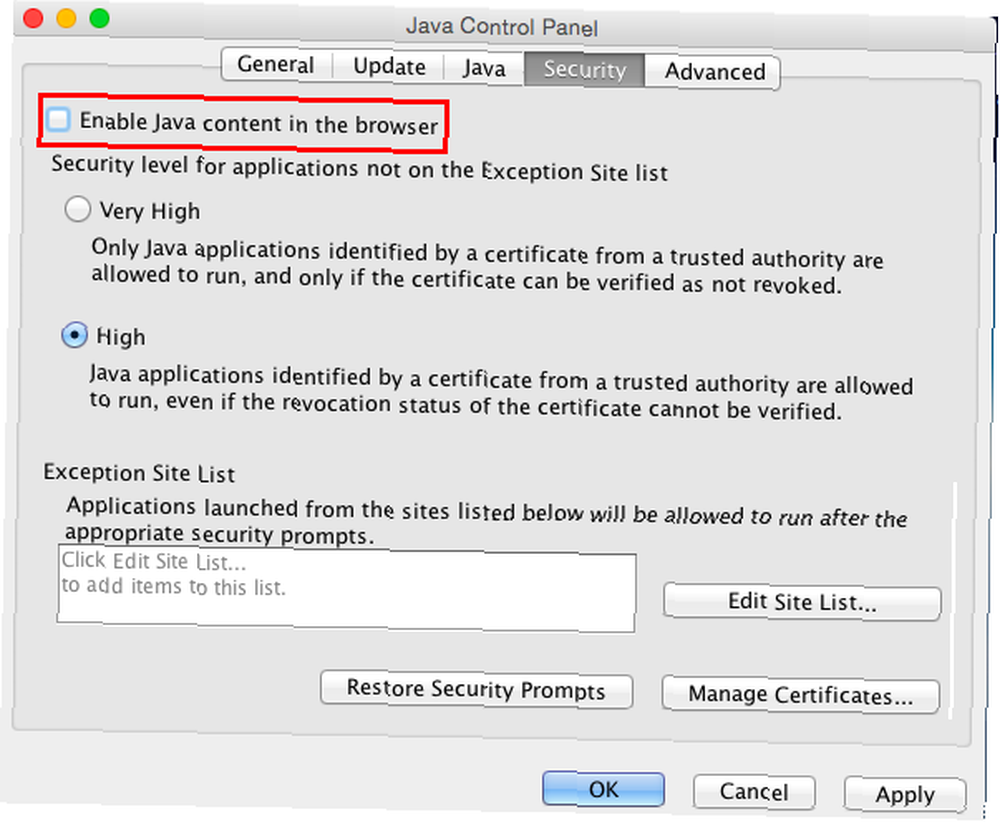1000x822 pixels.
Task: Zoom the Java Control Panel window
Action: [99, 18]
